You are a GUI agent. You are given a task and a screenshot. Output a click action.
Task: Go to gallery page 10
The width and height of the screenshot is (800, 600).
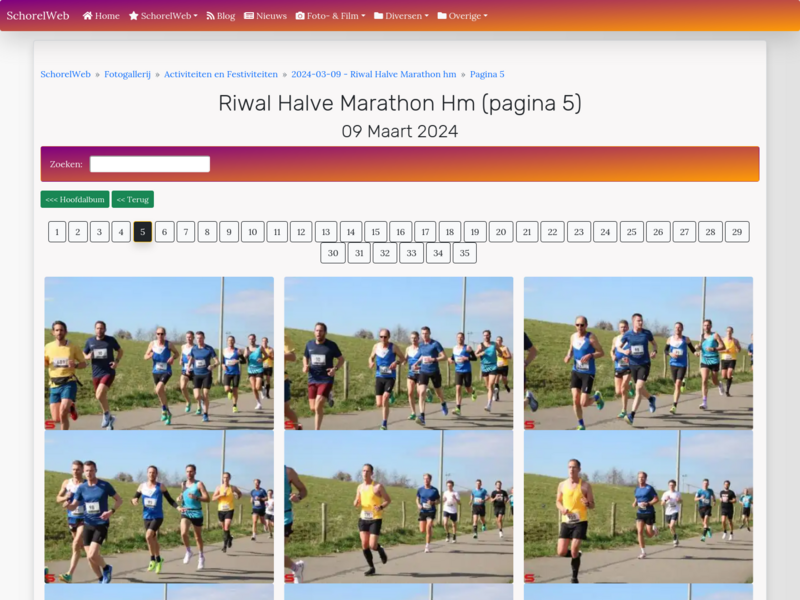[253, 232]
